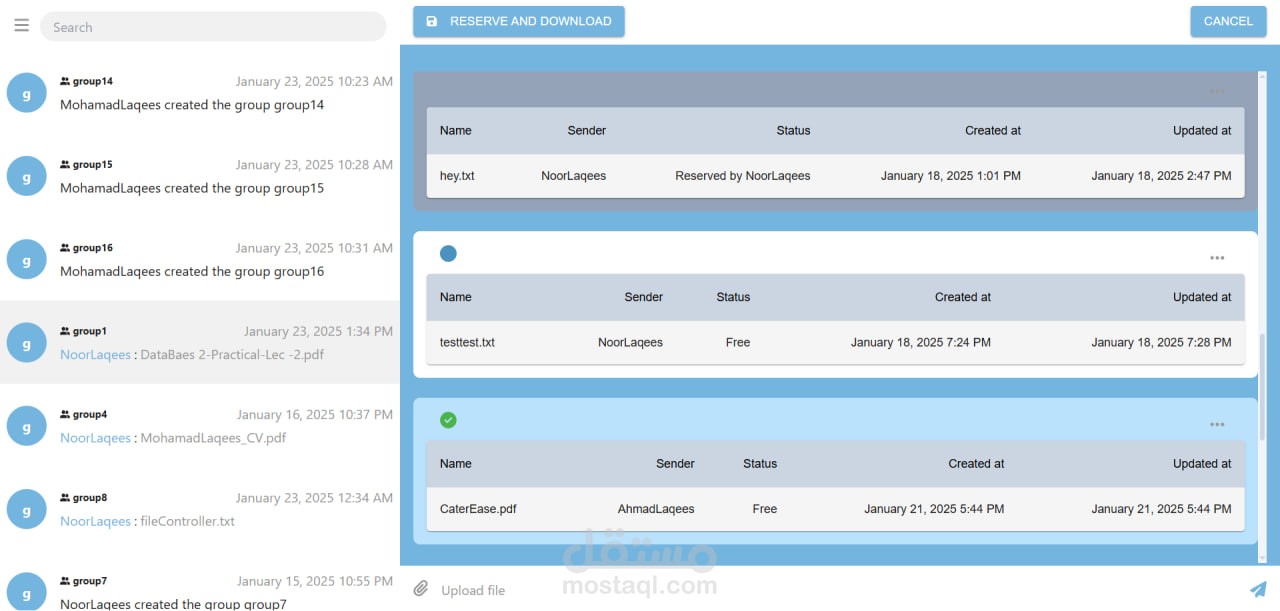Click the group4 avatar icon
The height and width of the screenshot is (611, 1280).
[x=26, y=426]
